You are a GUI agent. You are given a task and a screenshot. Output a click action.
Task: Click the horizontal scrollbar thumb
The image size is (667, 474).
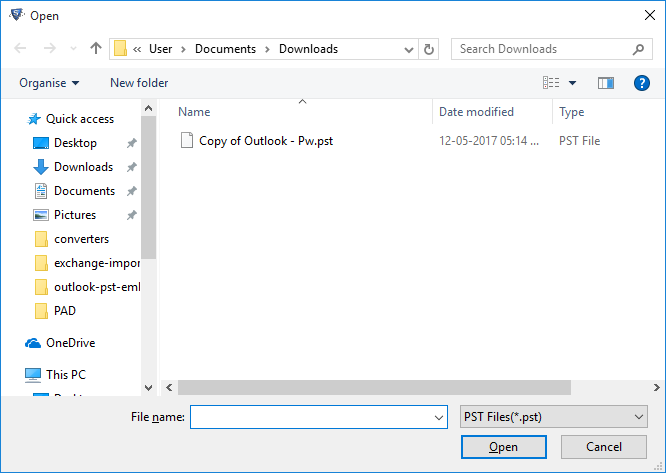point(374,388)
